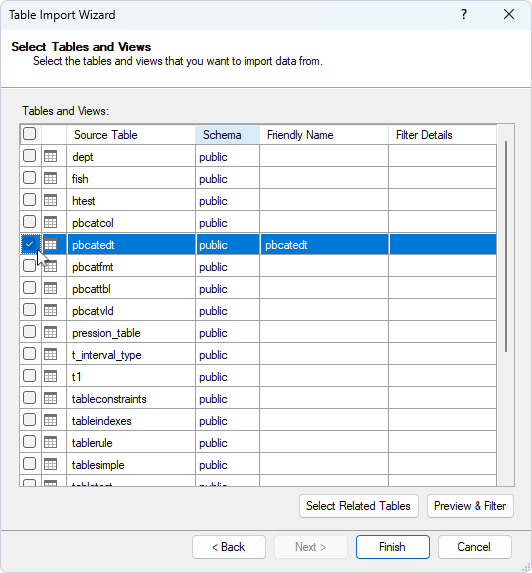532x573 pixels.
Task: Click the Filter Details column header
Action: click(442, 135)
